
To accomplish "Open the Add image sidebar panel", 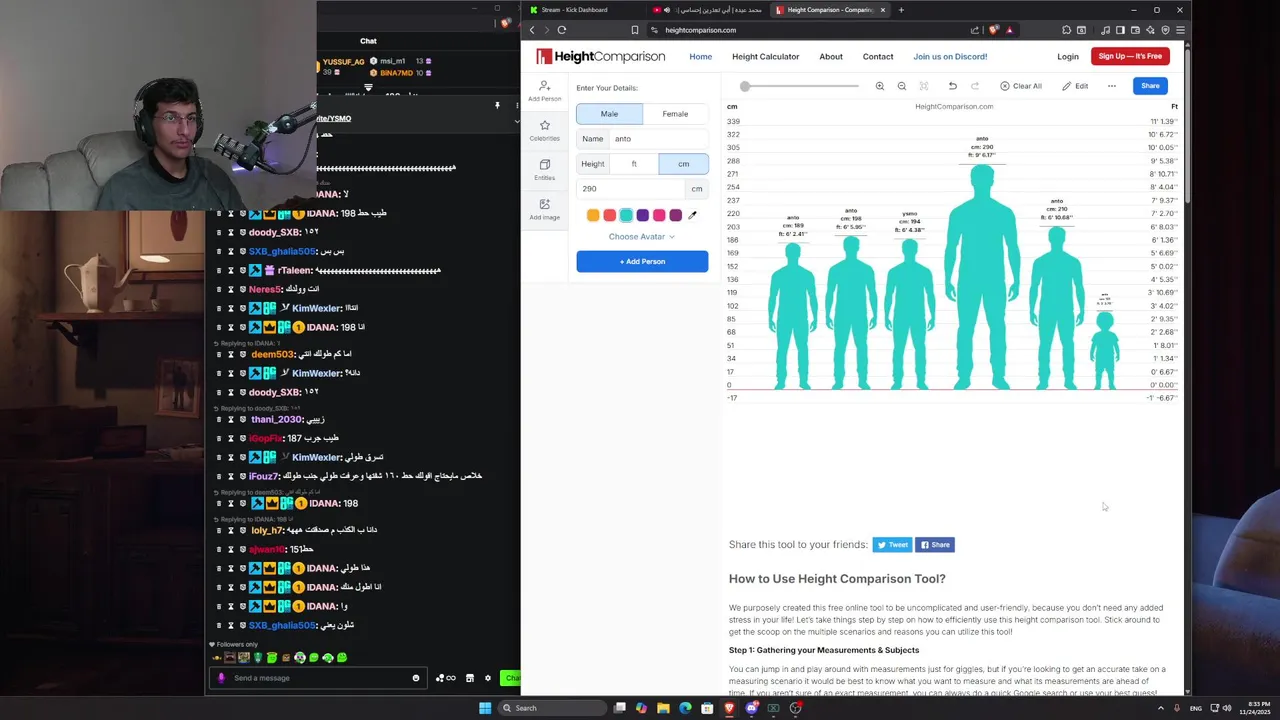I will 544,209.
